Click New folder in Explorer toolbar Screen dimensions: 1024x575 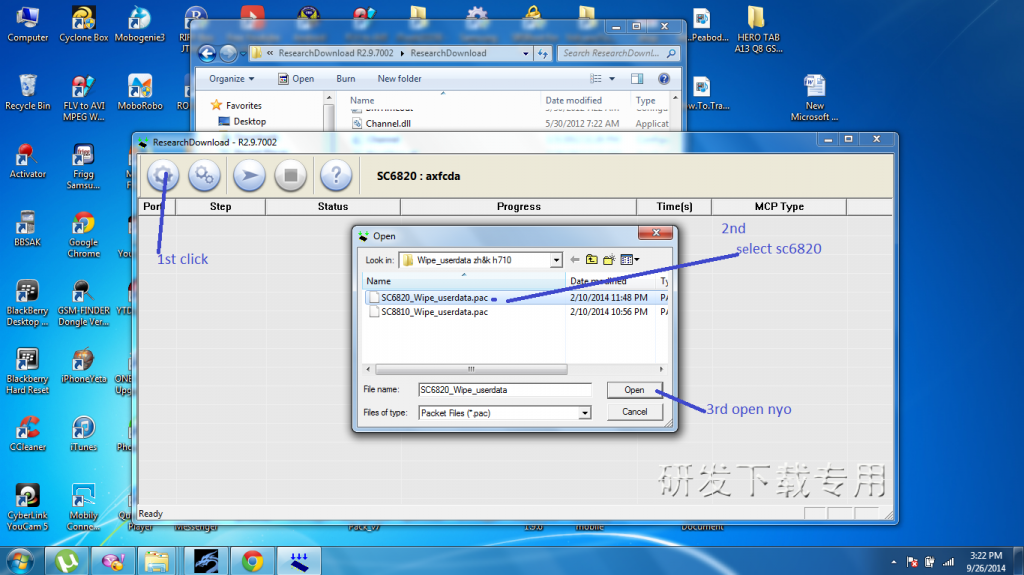pyautogui.click(x=399, y=78)
